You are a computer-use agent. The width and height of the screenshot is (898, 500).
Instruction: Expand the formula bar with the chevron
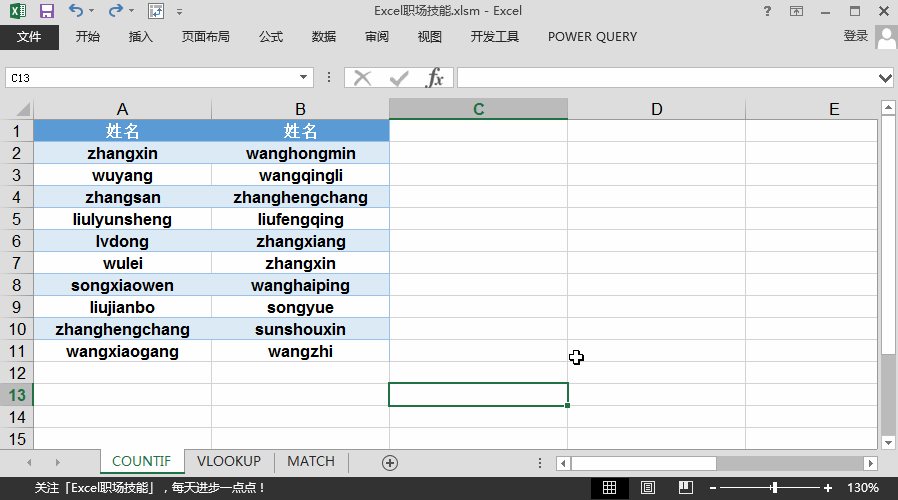pos(885,77)
